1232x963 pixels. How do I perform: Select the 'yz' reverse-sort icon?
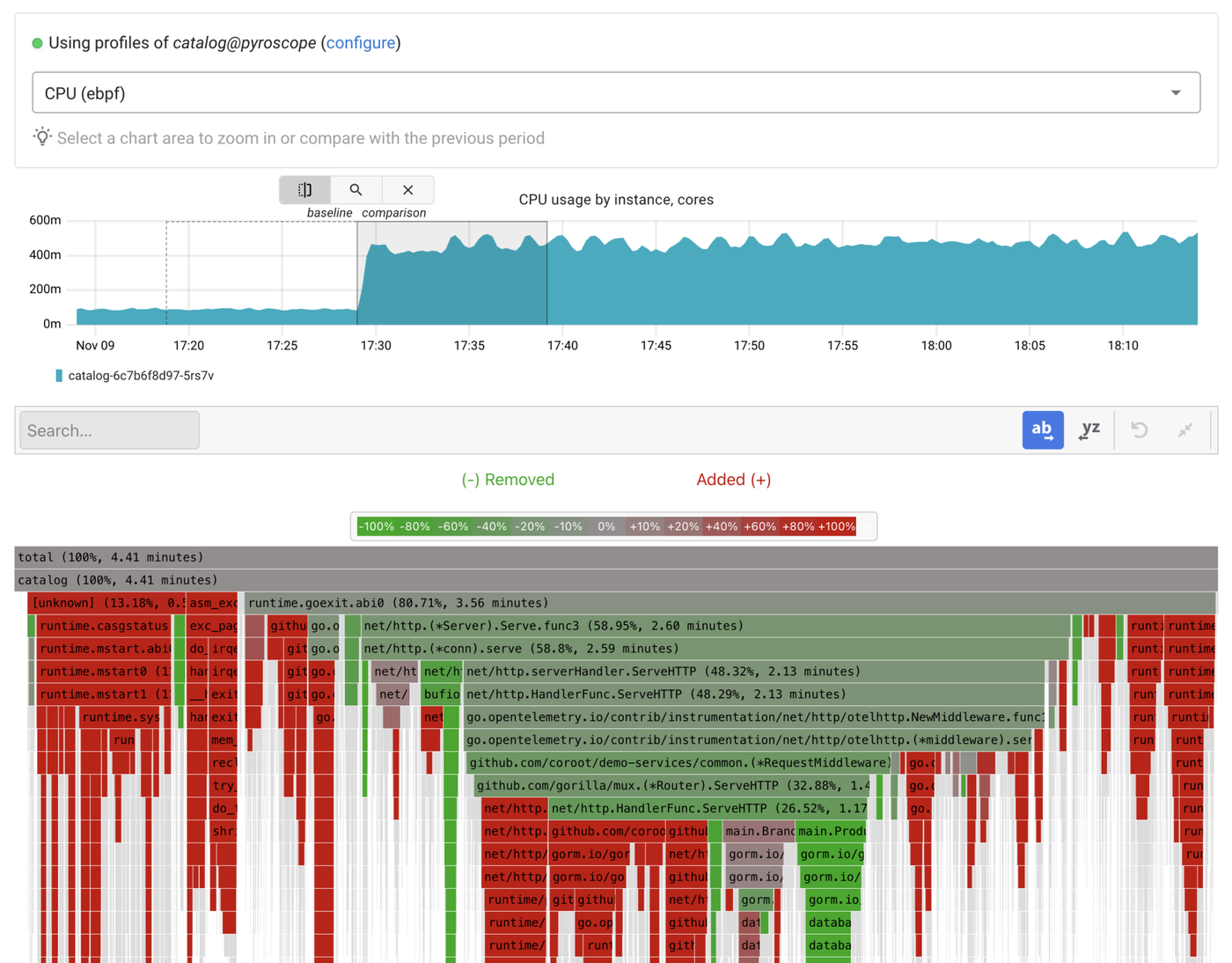pos(1090,430)
